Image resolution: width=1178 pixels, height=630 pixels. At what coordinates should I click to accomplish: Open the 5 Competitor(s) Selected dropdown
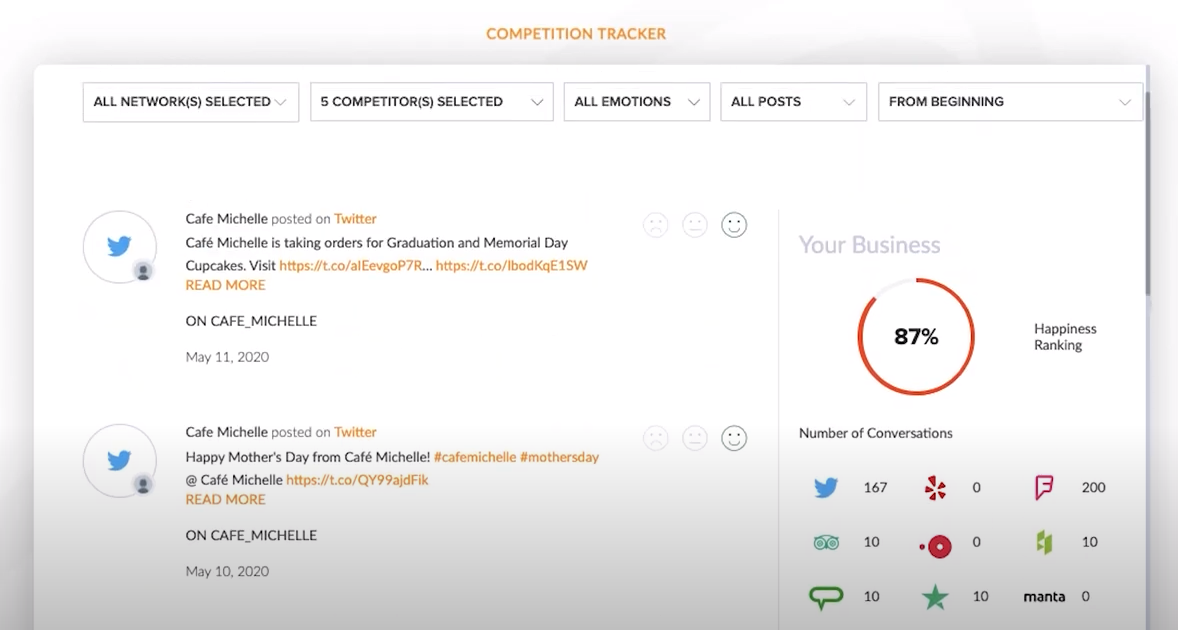[432, 101]
